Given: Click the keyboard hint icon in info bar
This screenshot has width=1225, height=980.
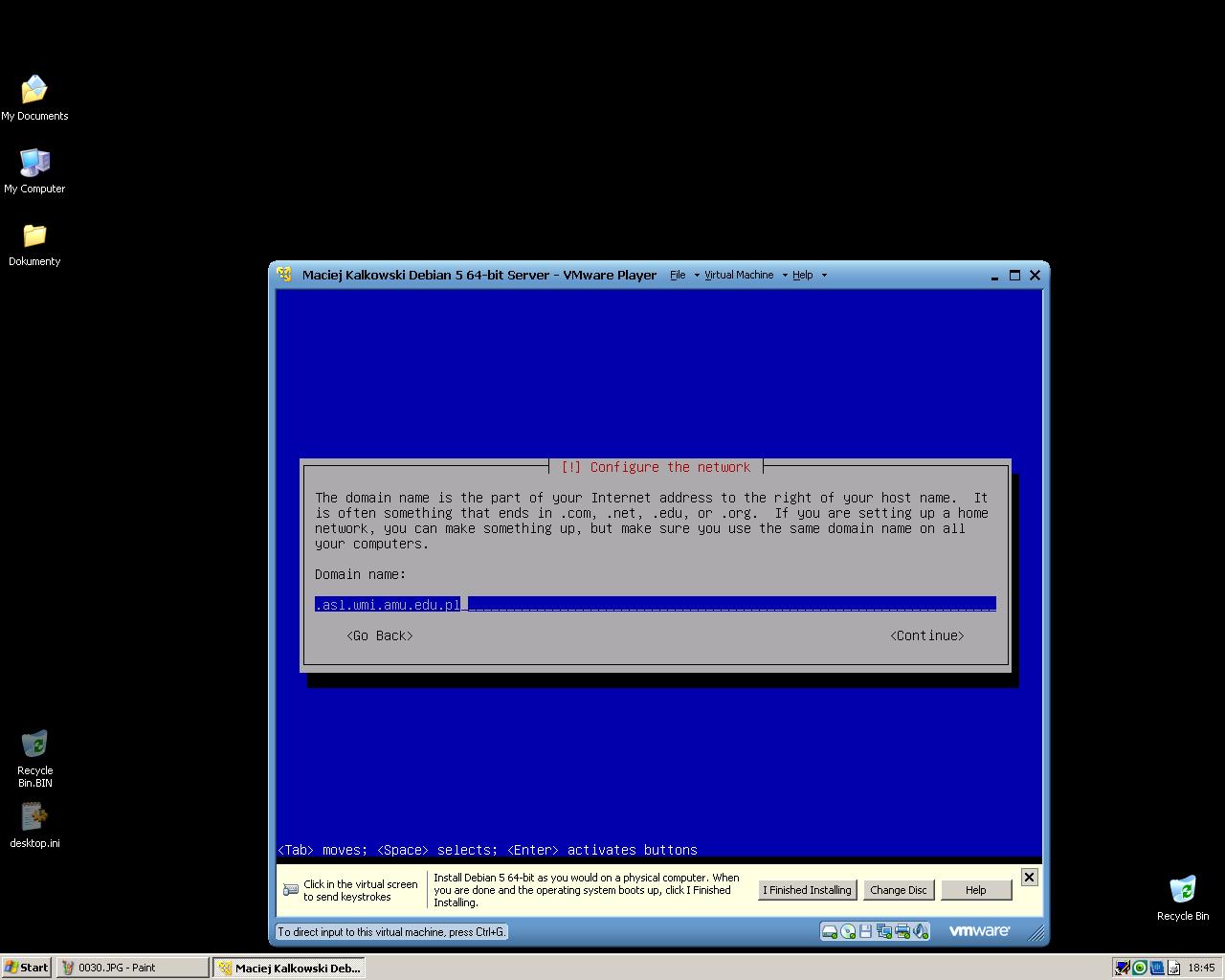Looking at the screenshot, I should click(291, 890).
